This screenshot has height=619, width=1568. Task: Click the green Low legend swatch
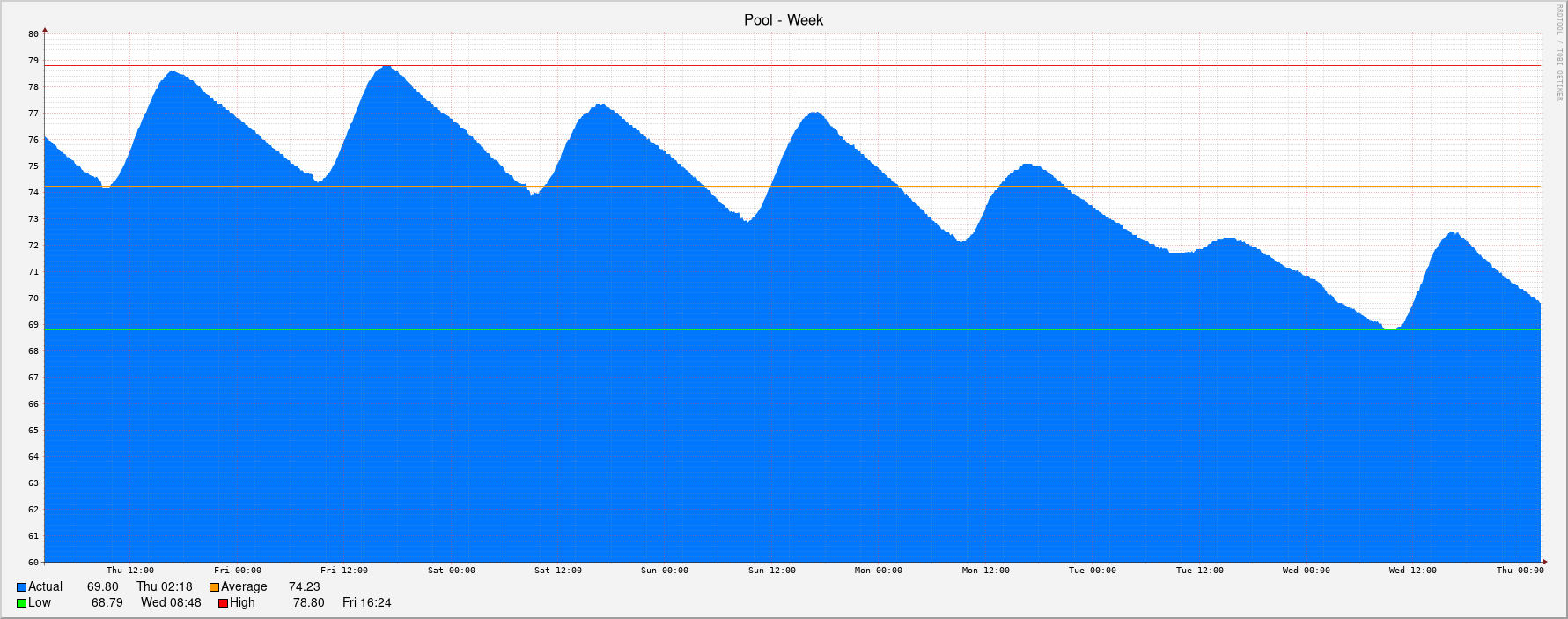(22, 603)
